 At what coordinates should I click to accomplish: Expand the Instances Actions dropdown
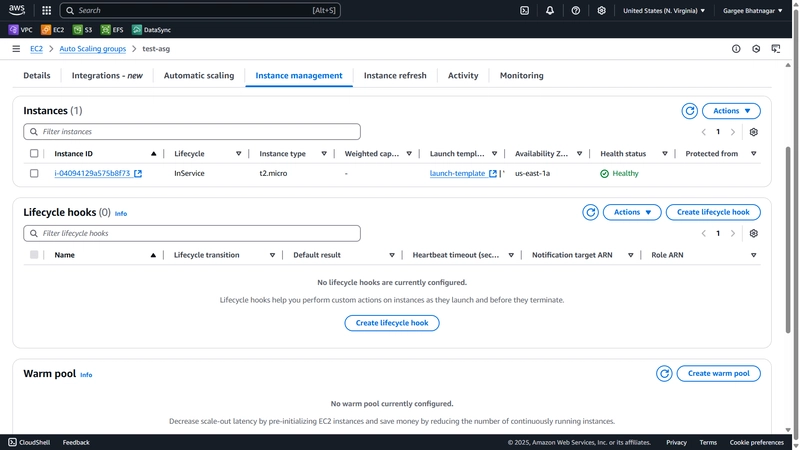coord(731,111)
